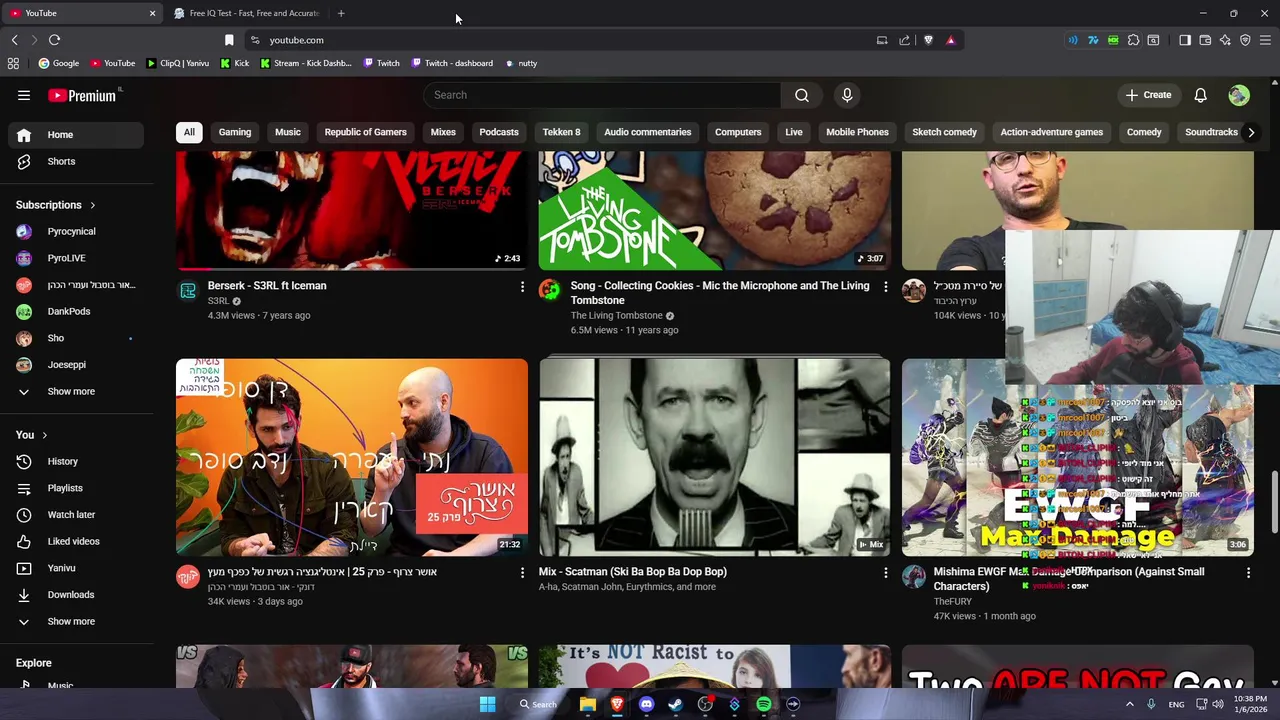
Task: Show more subscriptions in sidebar
Action: pos(75,391)
